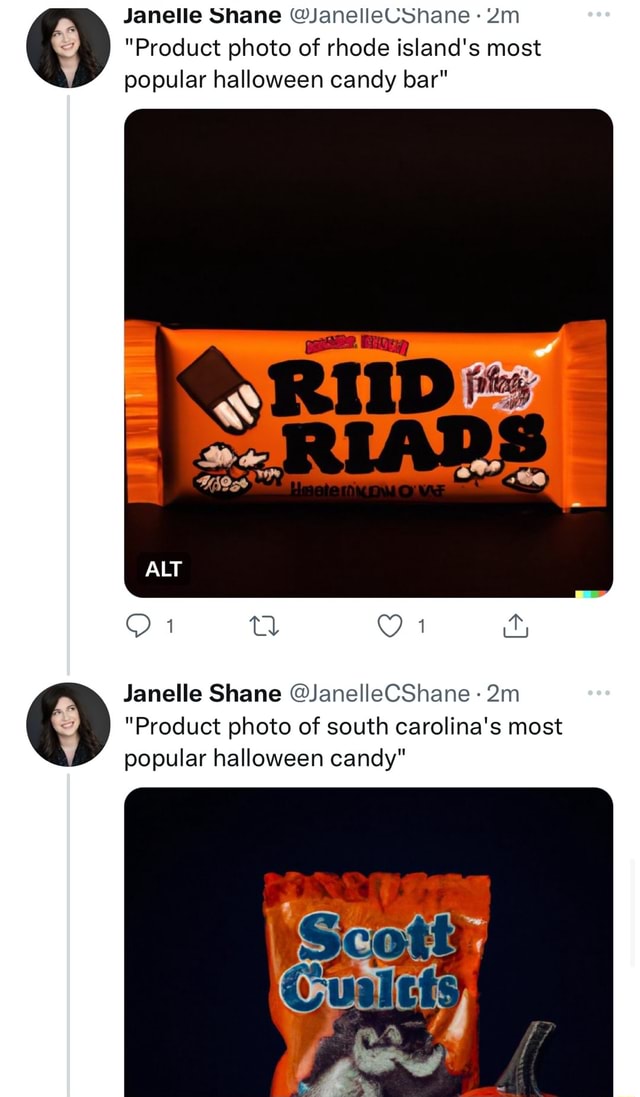
Task: Toggle the retweet on the first tweet
Action: pyautogui.click(x=263, y=626)
